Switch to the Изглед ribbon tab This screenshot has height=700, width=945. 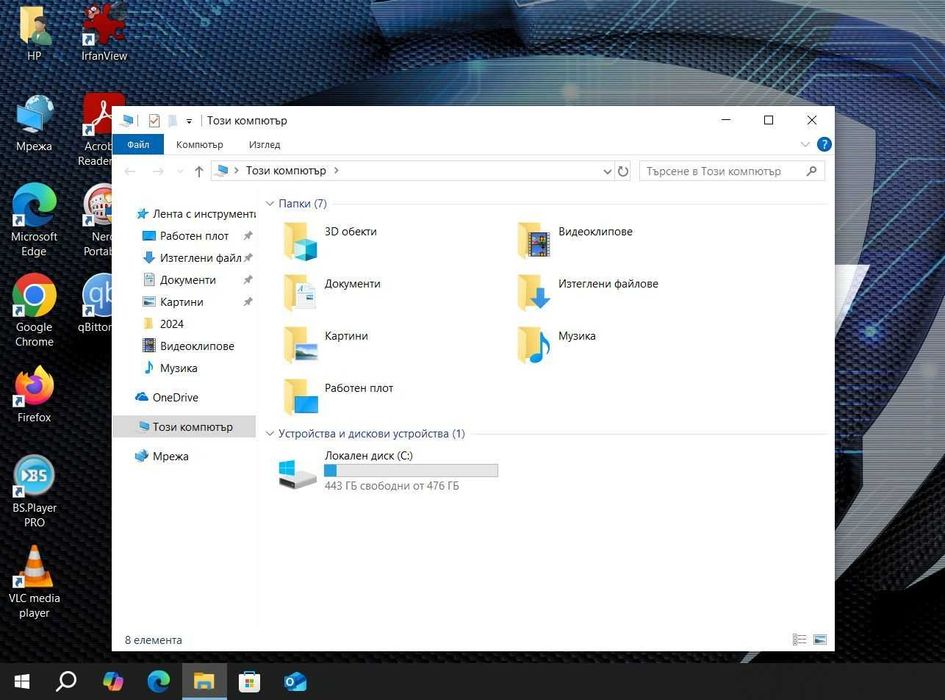[265, 145]
